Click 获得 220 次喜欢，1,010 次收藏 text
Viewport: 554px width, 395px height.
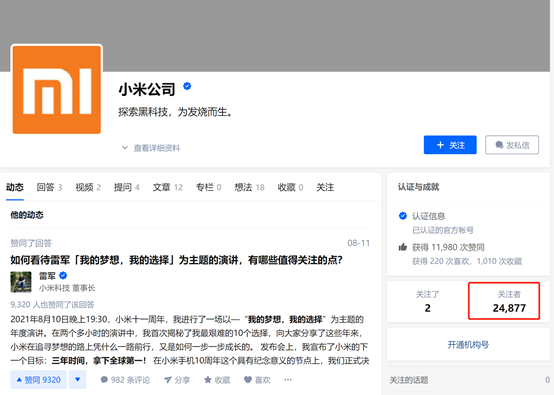(467, 261)
